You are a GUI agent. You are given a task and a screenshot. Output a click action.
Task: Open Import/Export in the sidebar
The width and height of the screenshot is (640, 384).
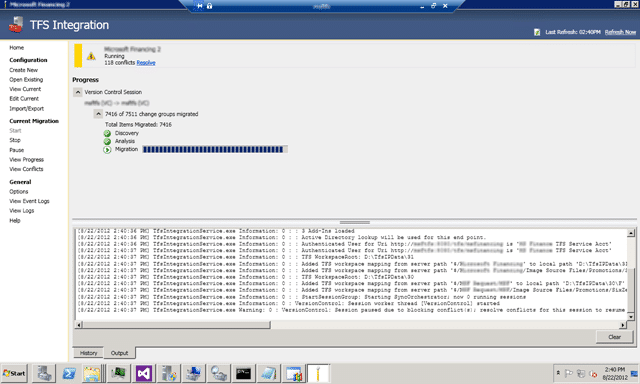27,109
